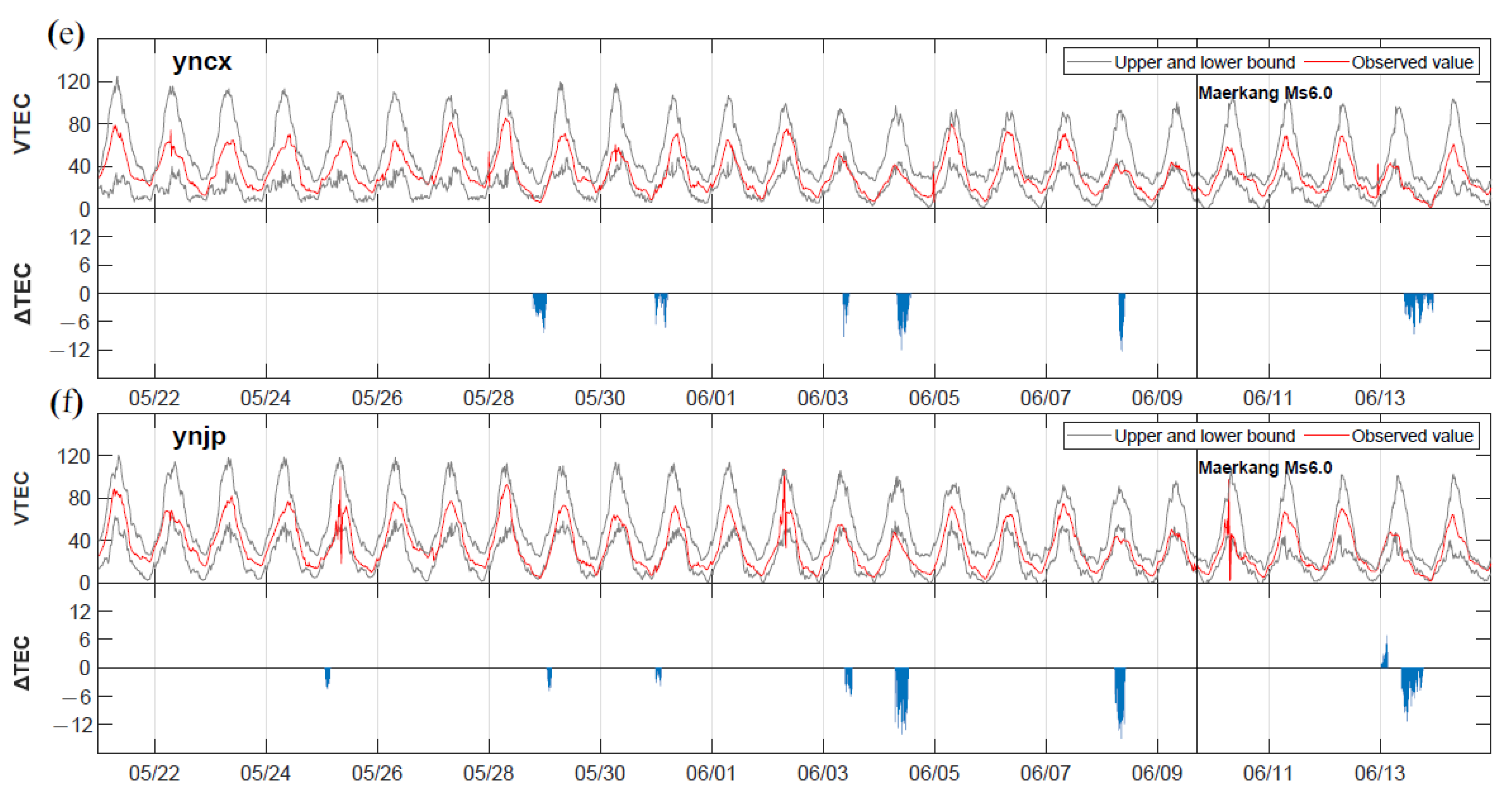This screenshot has height=803, width=1512.
Task: Click VTEC axis label of top panel
Action: (x=22, y=124)
